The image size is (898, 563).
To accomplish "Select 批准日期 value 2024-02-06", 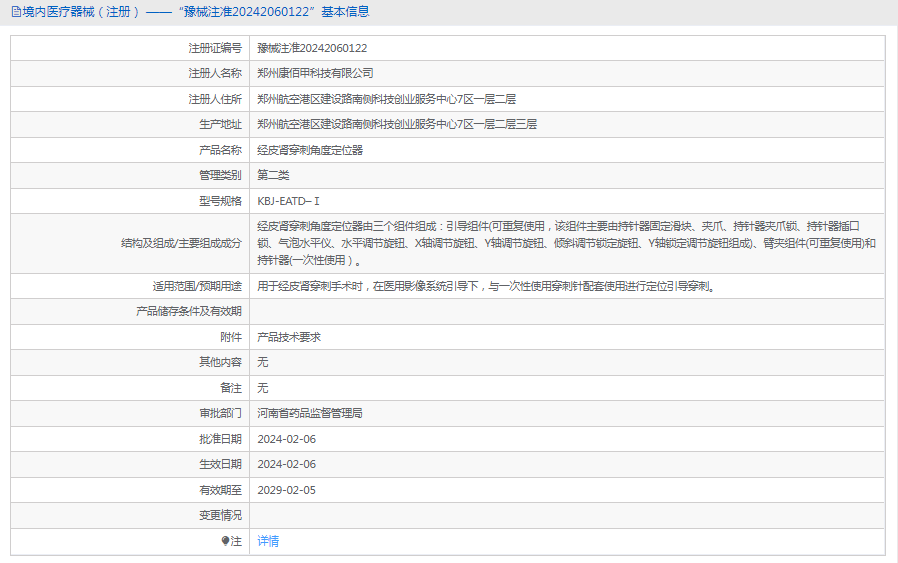I will 286,439.
